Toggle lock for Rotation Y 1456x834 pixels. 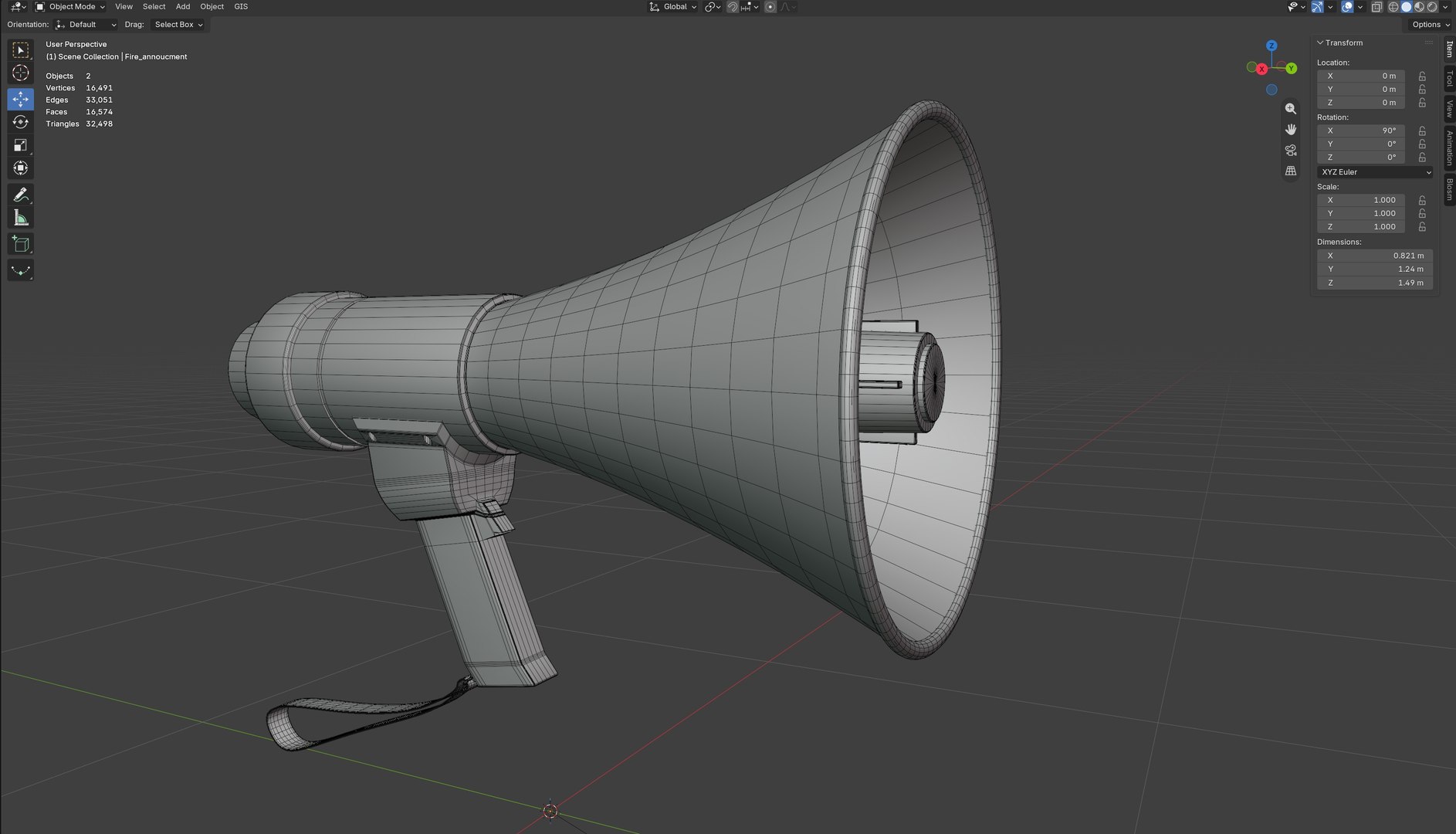click(1422, 144)
